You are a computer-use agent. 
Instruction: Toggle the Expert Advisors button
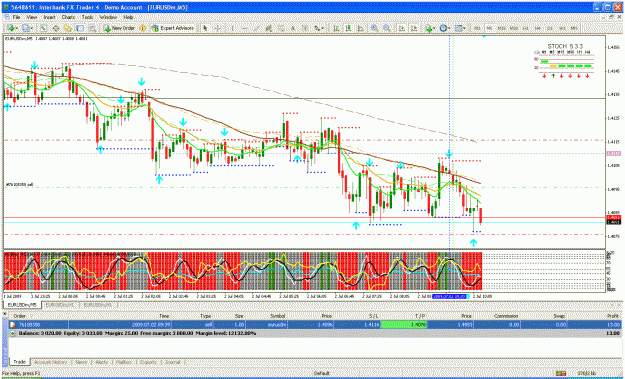(172, 28)
